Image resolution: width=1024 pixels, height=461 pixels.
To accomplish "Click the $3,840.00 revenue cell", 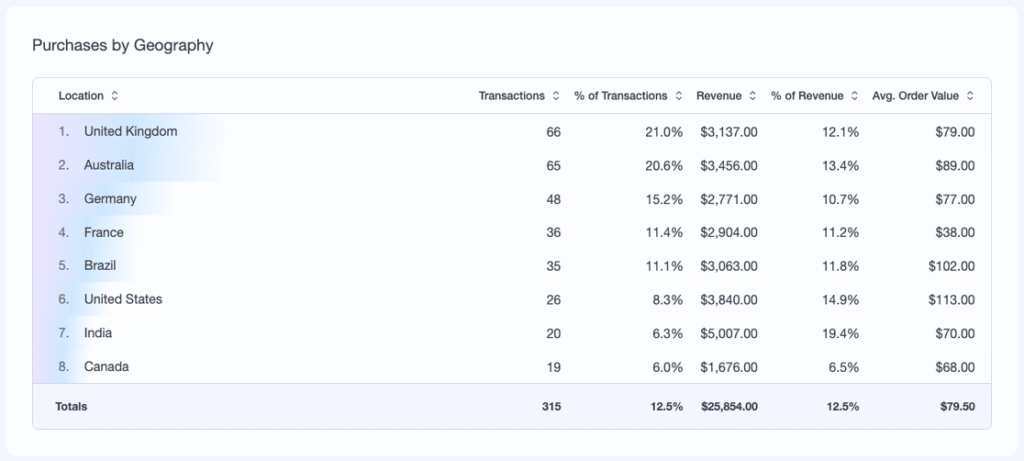I will [729, 300].
